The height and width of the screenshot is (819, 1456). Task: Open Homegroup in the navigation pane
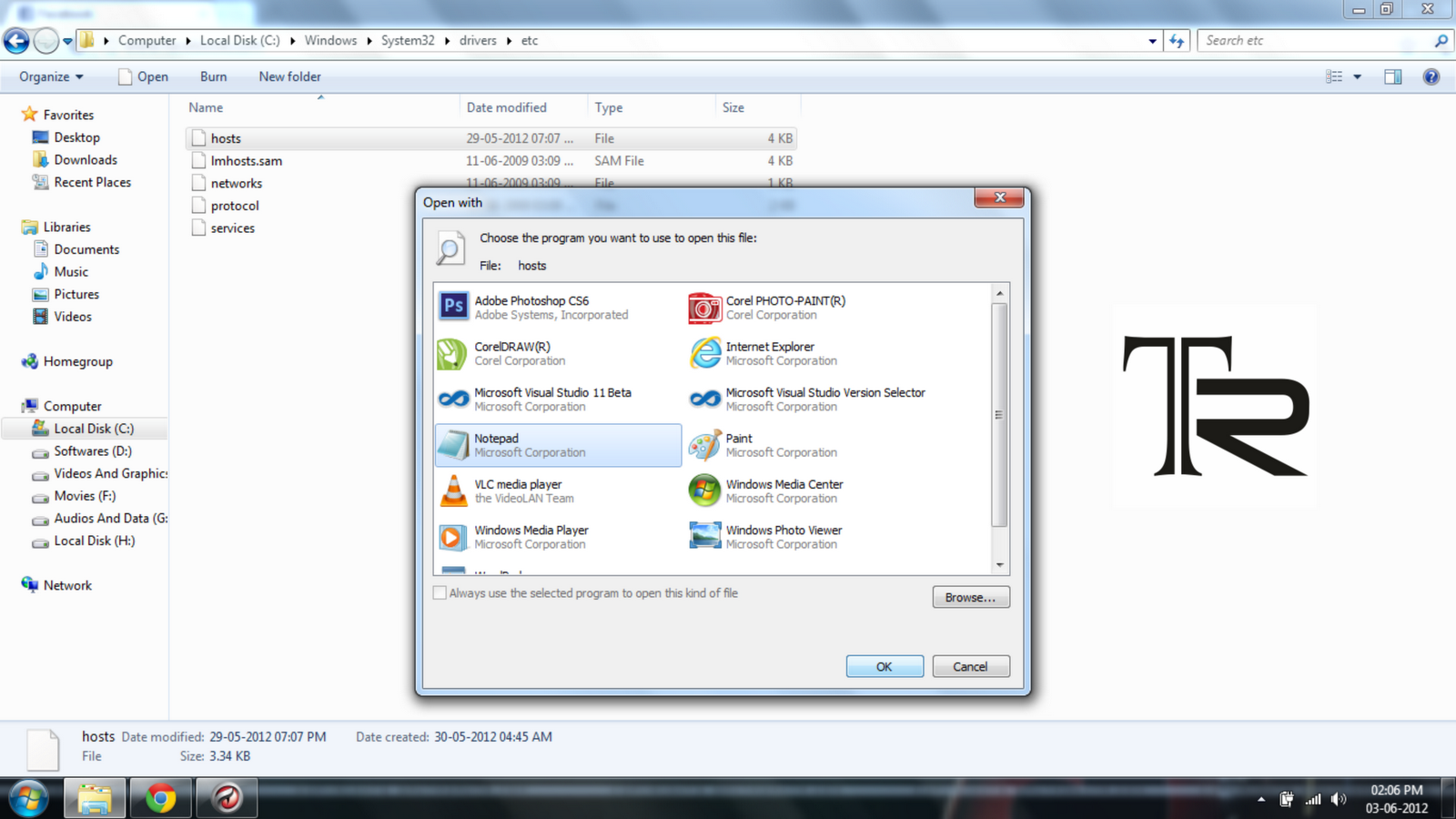(x=77, y=362)
